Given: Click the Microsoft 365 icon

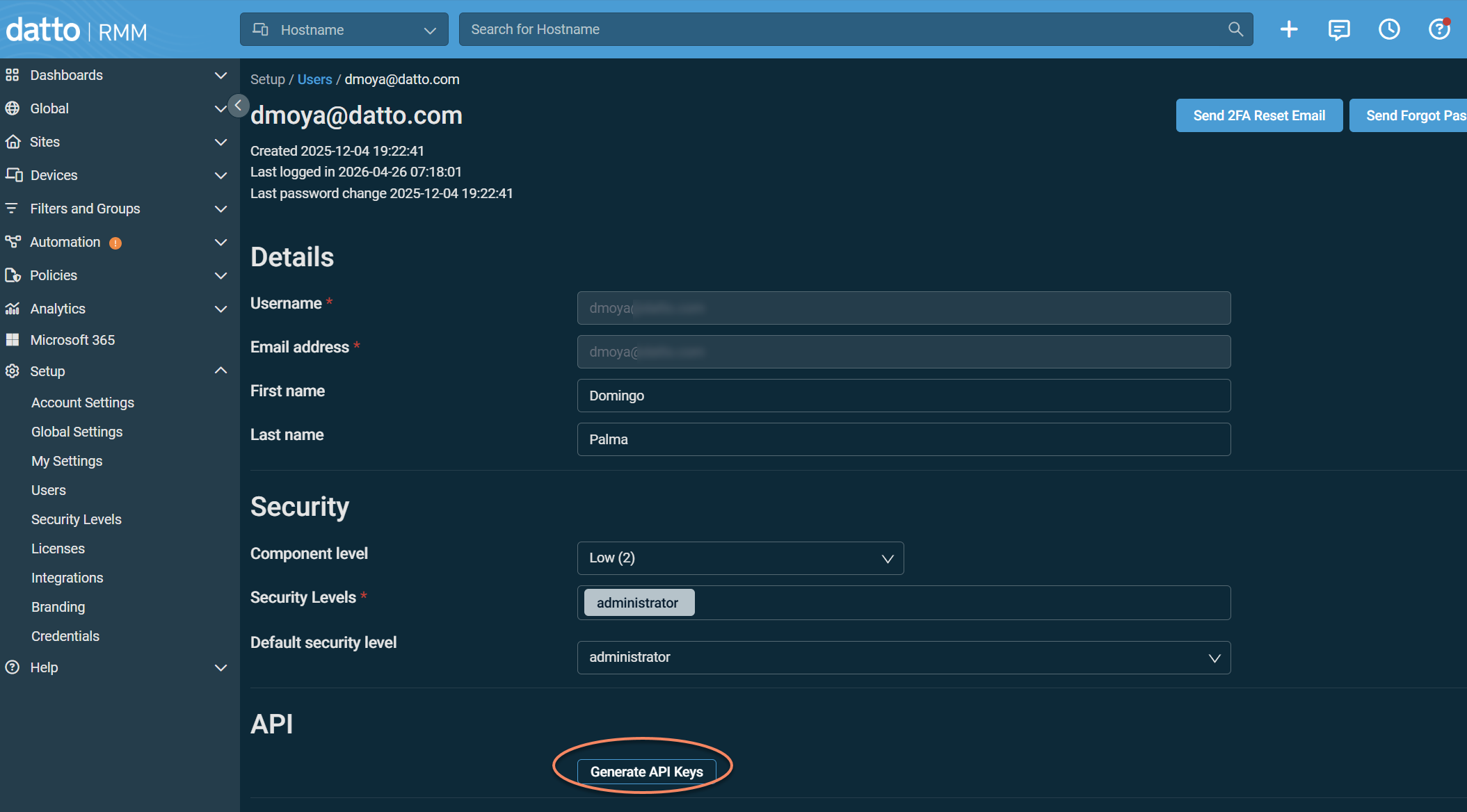Looking at the screenshot, I should [x=13, y=340].
